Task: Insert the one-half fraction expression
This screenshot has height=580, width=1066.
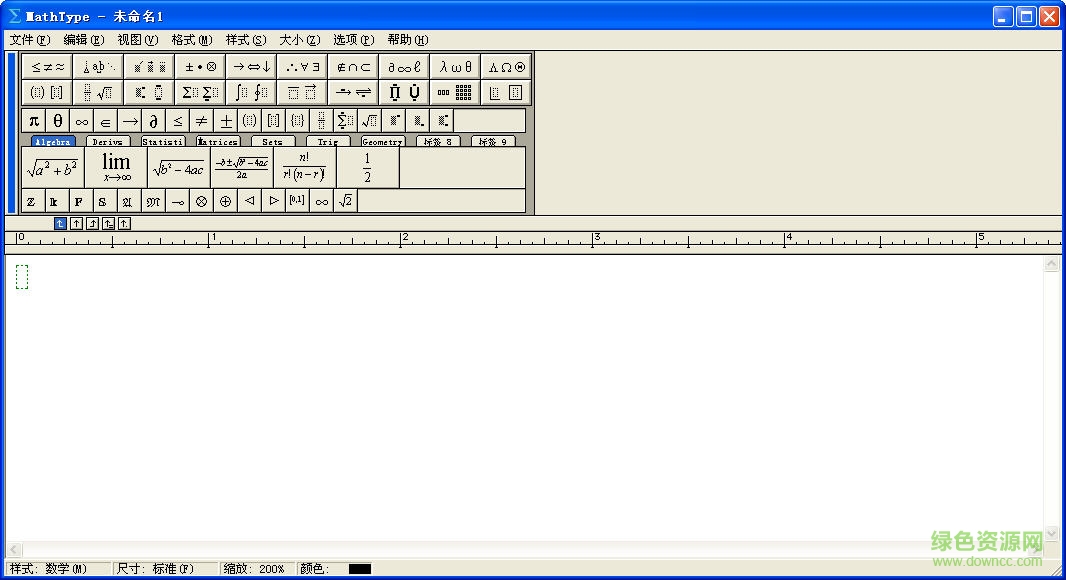Action: (368, 168)
